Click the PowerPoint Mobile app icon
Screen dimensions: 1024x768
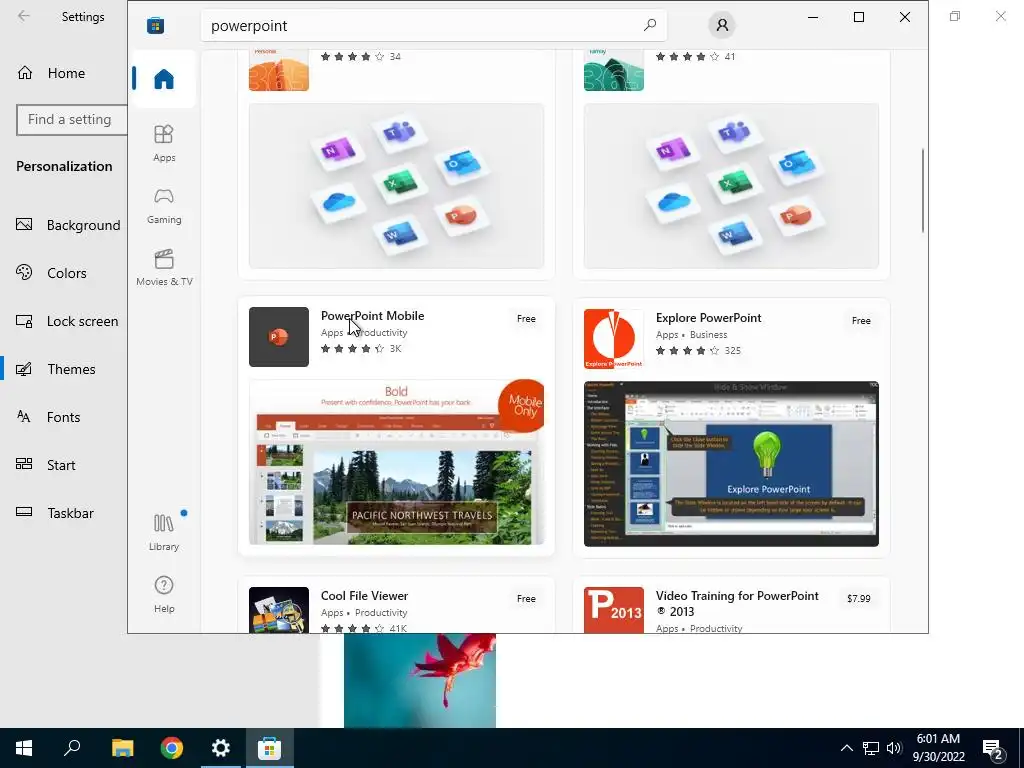pos(279,337)
